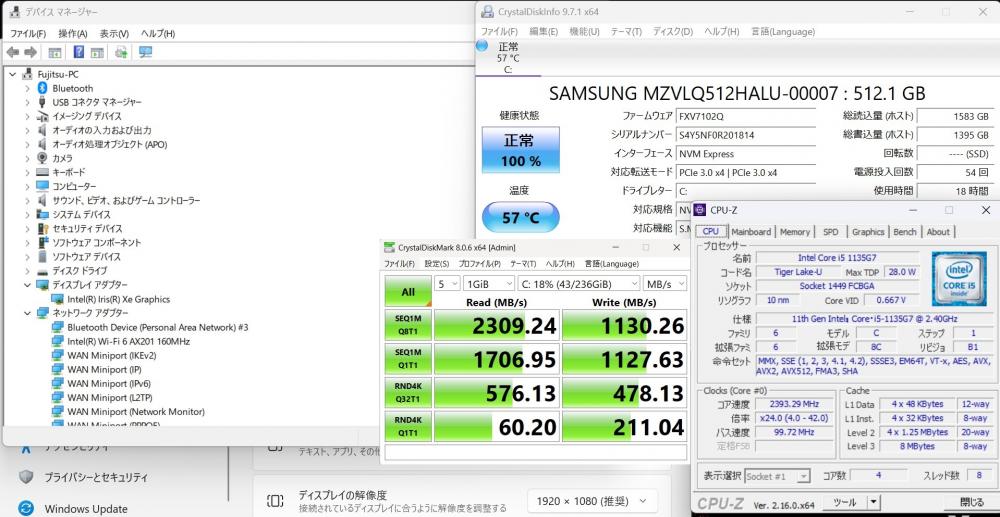This screenshot has width=1000, height=517.
Task: Select Bluetooth Device (Personal Area Network) #3
Action: click(x=158, y=327)
